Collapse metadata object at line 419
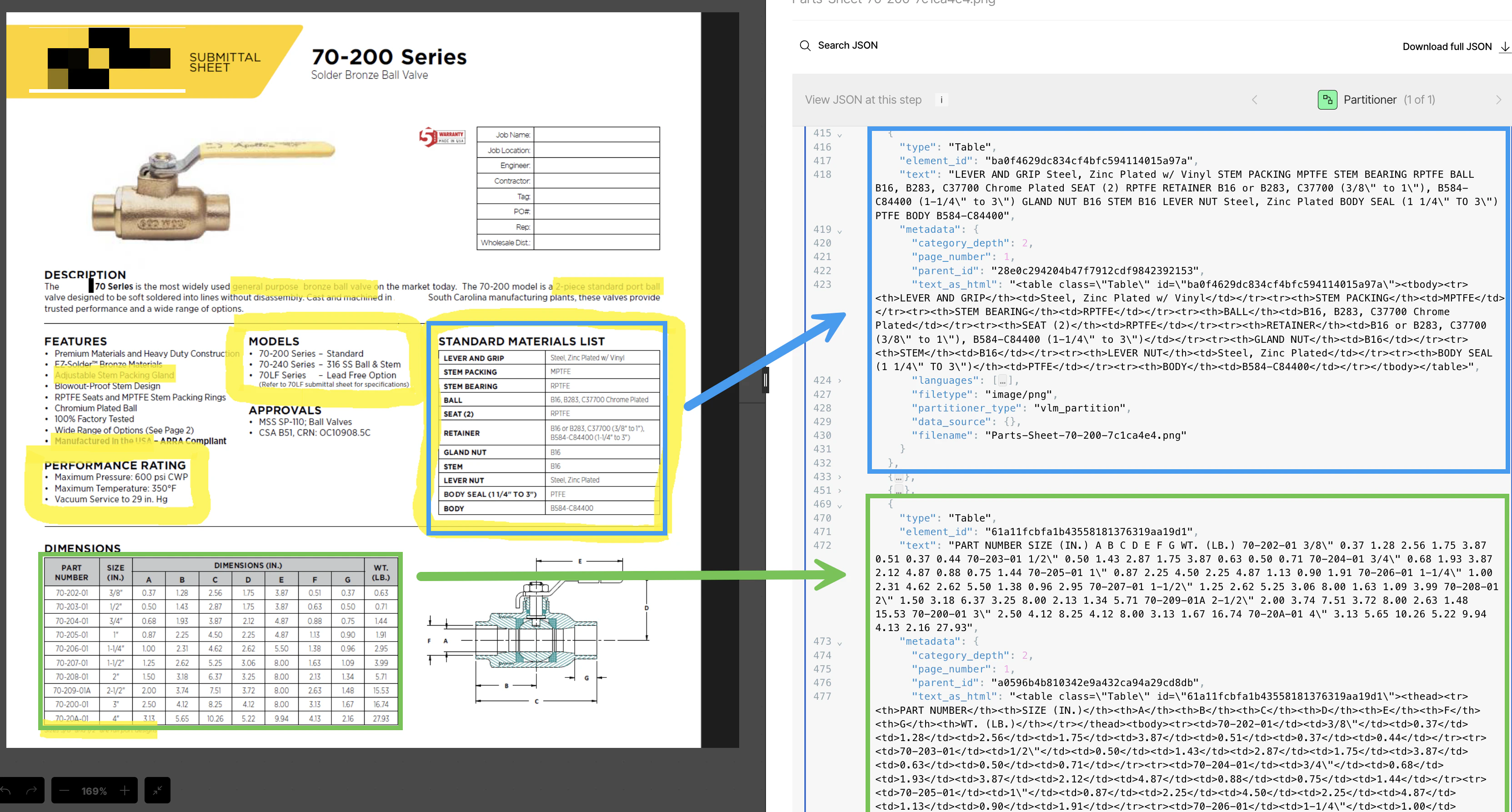 pyautogui.click(x=839, y=231)
